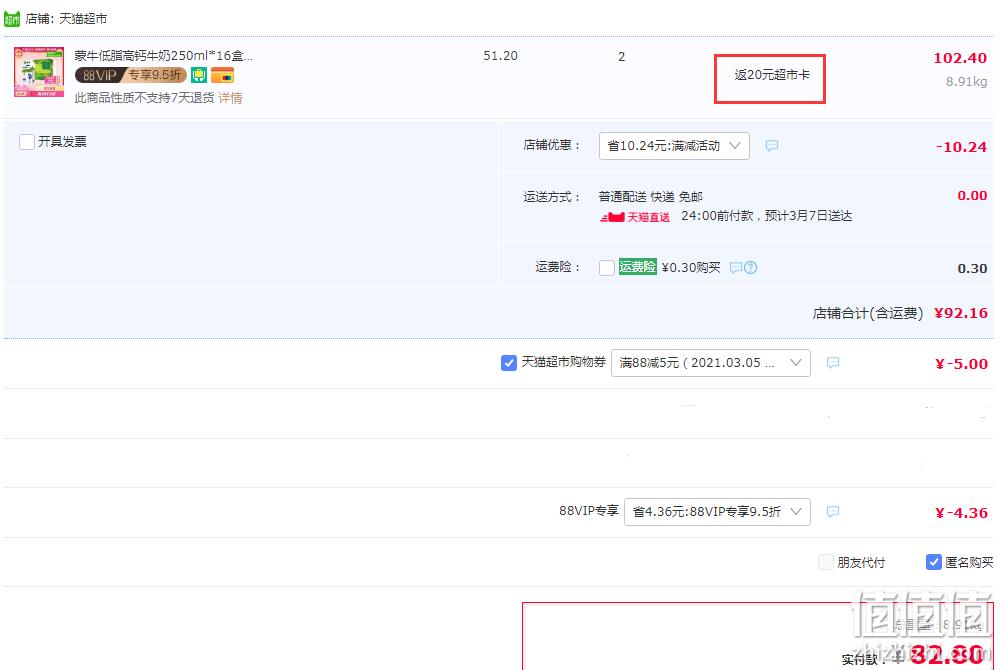Click the 店铺合计 total ¥92.16
This screenshot has height=670, width=1001.
point(961,313)
